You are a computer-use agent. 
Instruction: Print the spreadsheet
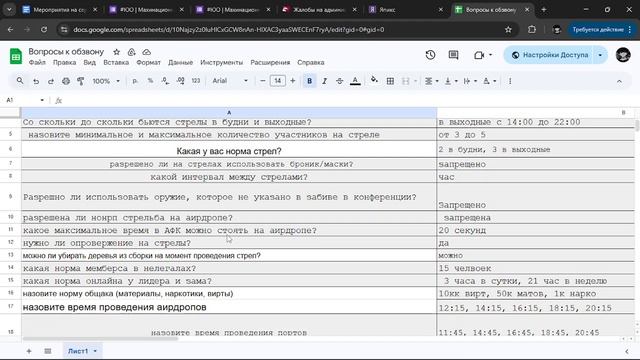tap(66, 81)
